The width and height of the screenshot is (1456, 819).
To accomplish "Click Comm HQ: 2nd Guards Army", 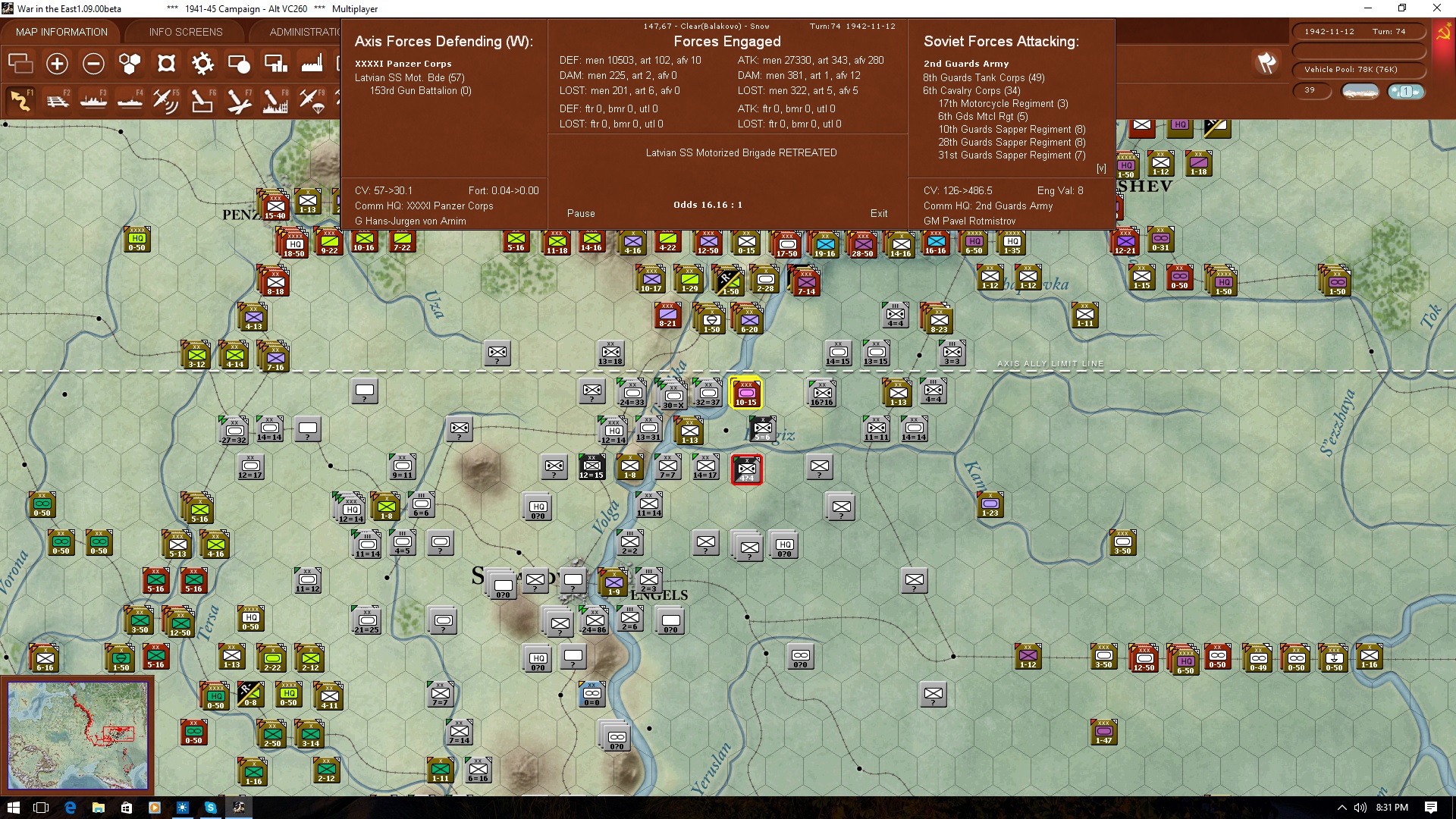I will click(988, 206).
